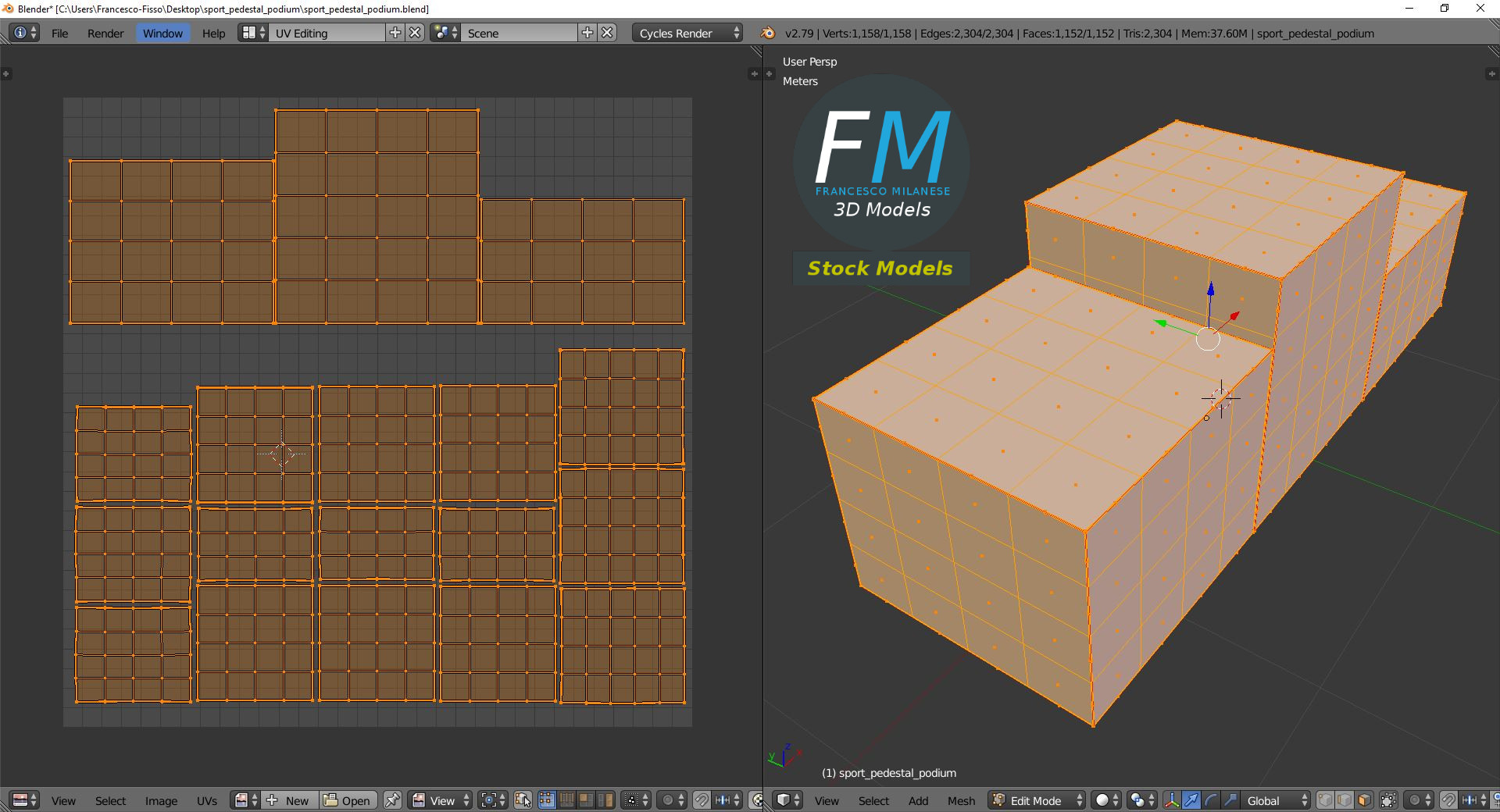
Task: Open the Window menu
Action: [162, 33]
